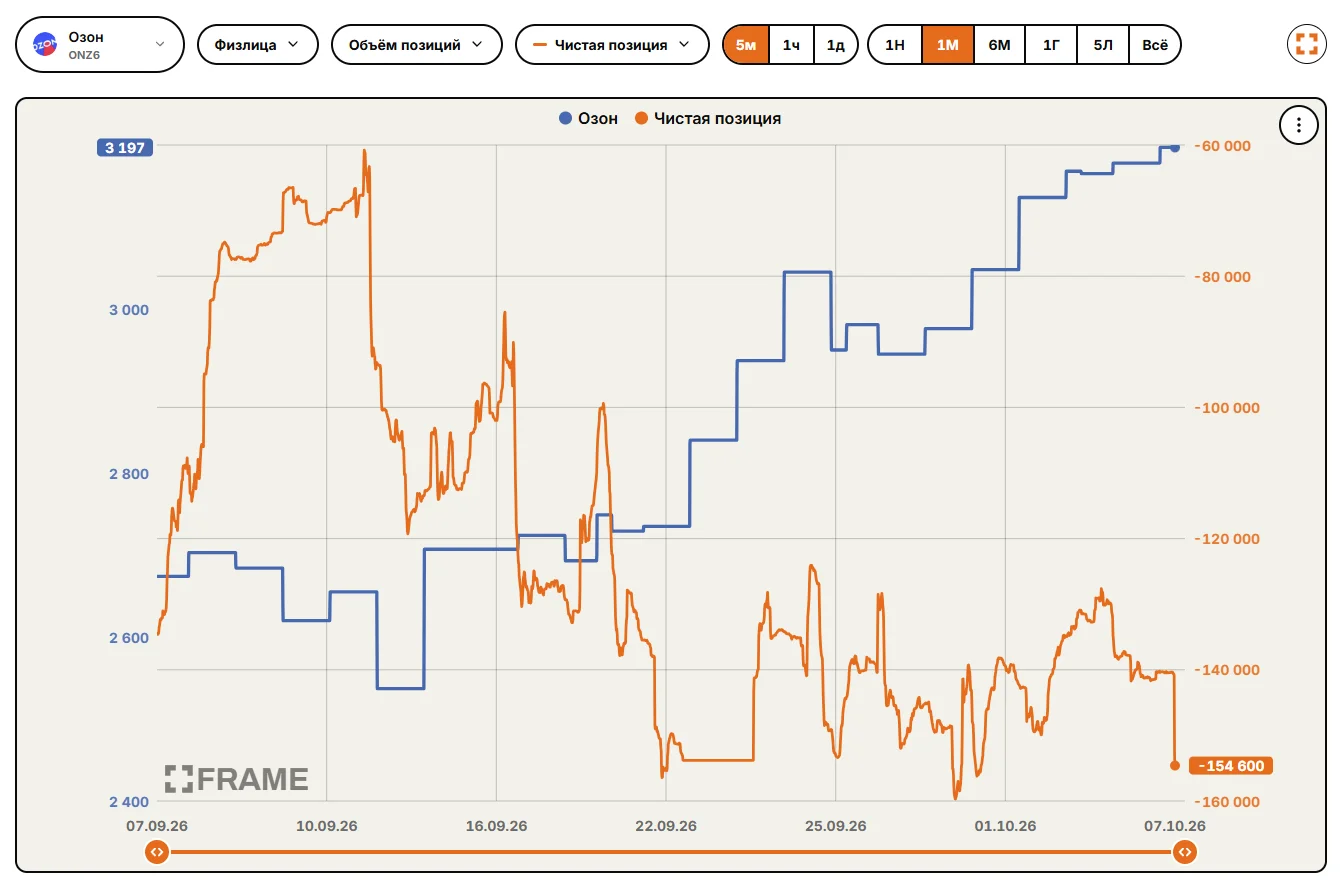This screenshot has width=1341, height=882.
Task: Expand the Озон ONZ6 instrument dropdown
Action: [x=100, y=44]
